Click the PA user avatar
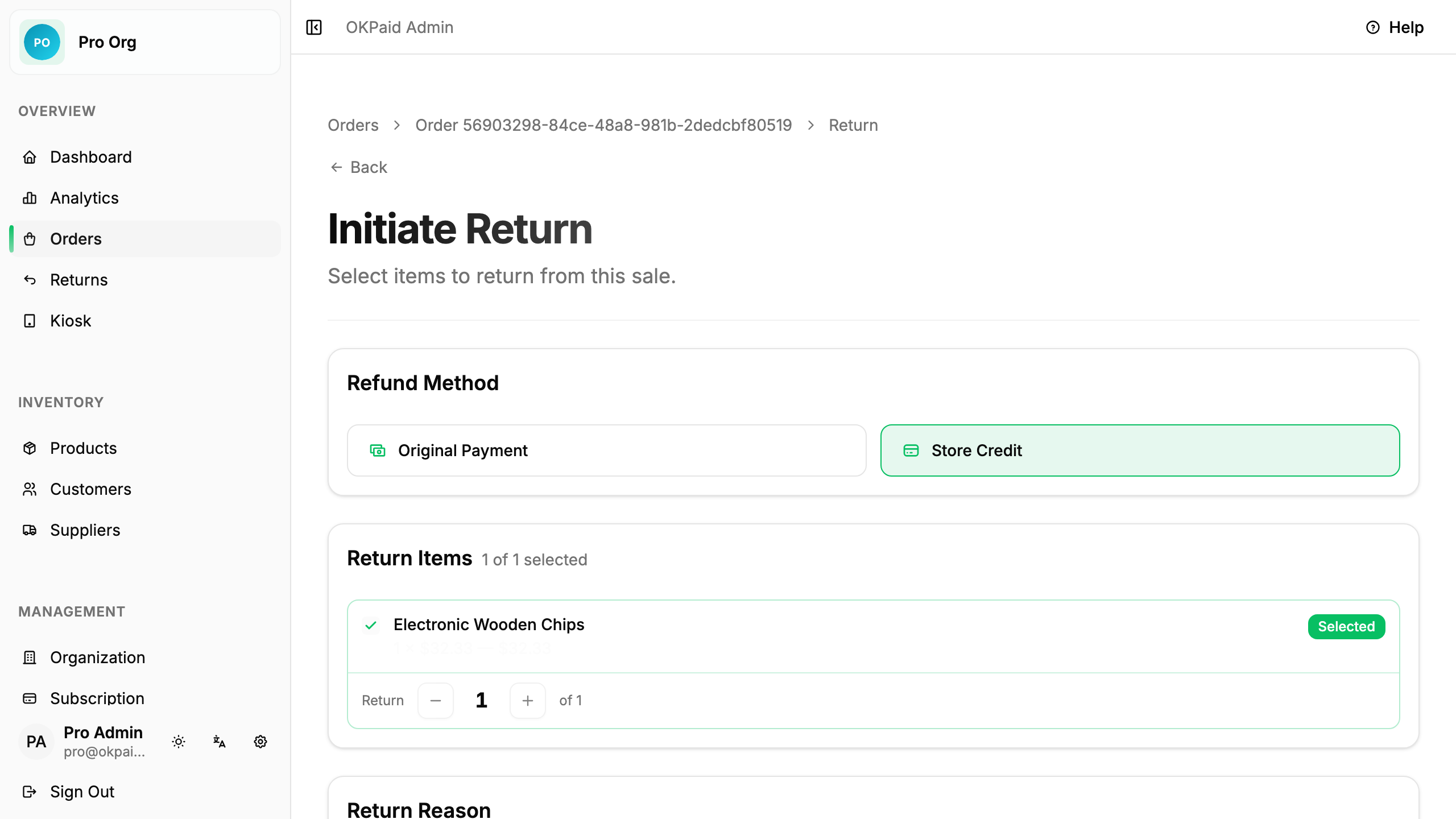The image size is (1456, 819). [36, 742]
